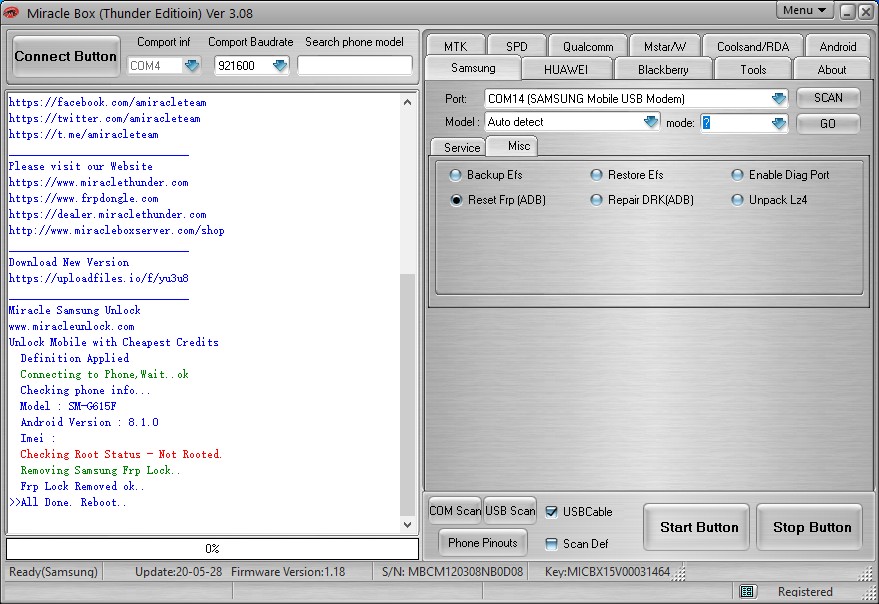Screen dimensions: 879x604
Task: Open the Qualcomm tab
Action: pos(587,47)
